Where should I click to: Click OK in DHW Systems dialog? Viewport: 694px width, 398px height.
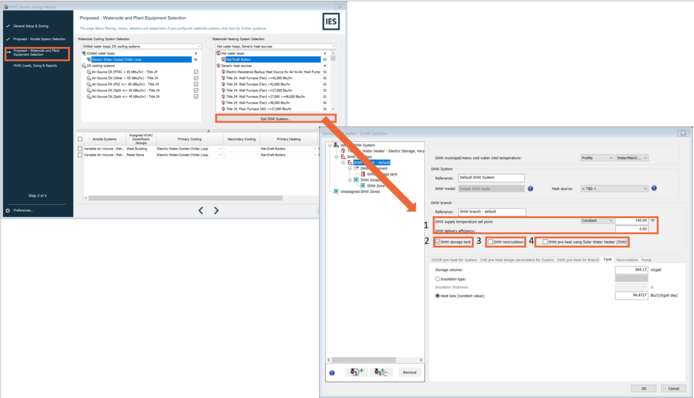click(x=644, y=388)
